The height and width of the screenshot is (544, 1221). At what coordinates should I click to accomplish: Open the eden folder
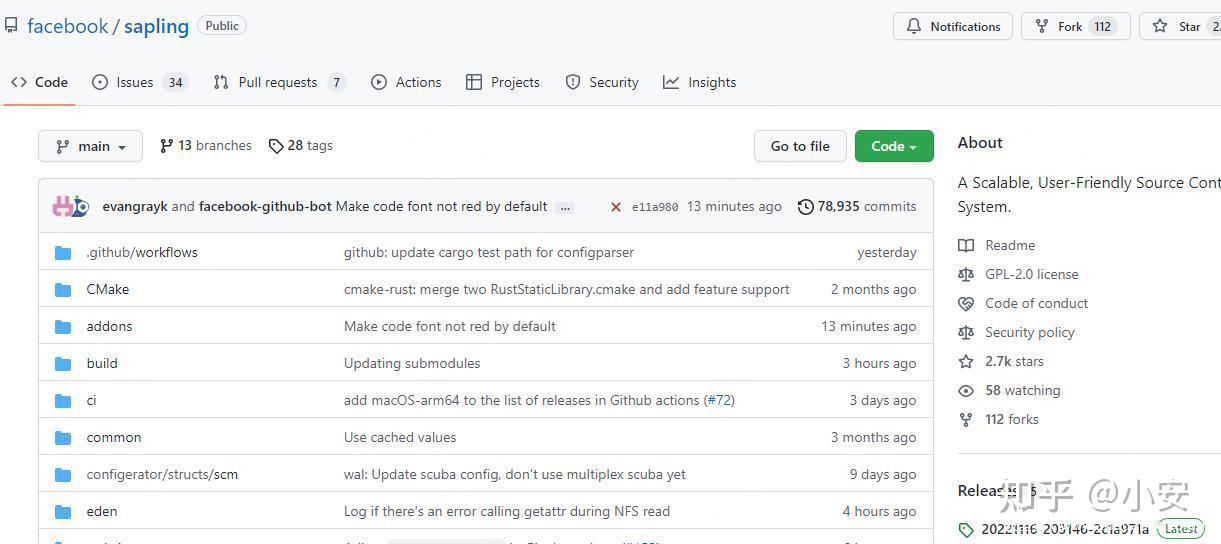[x=102, y=511]
